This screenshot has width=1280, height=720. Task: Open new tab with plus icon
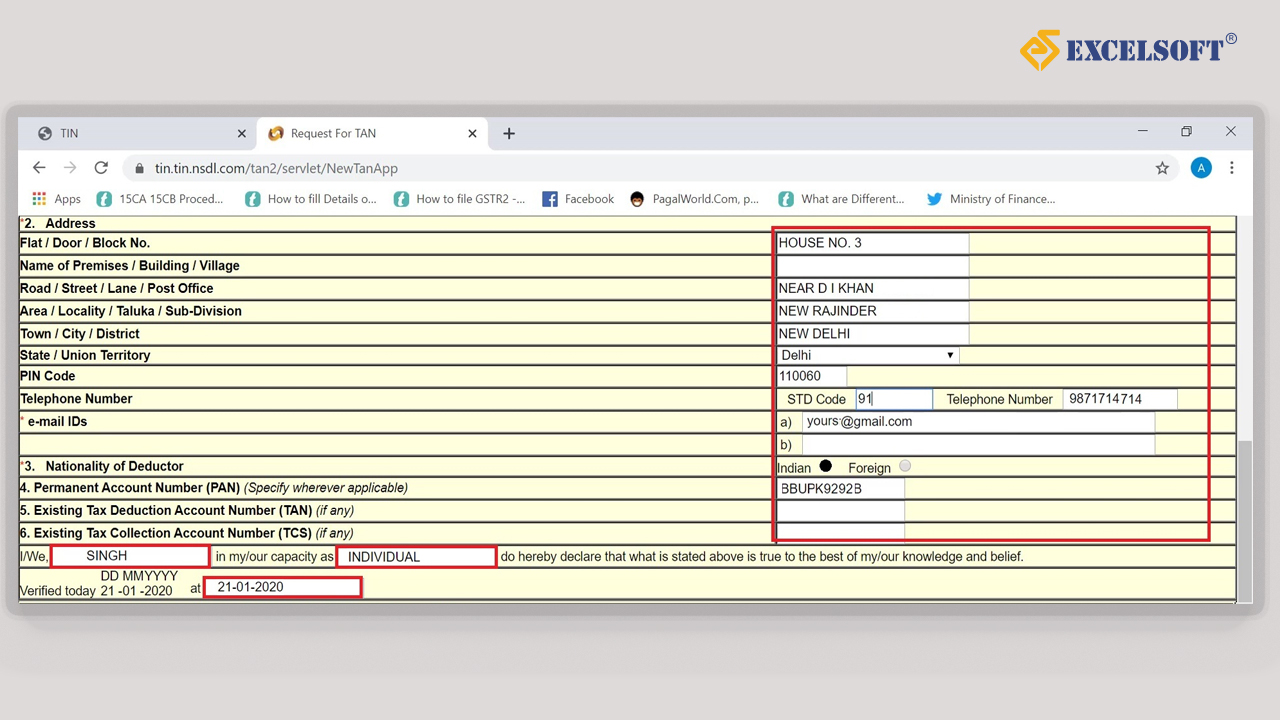(509, 133)
